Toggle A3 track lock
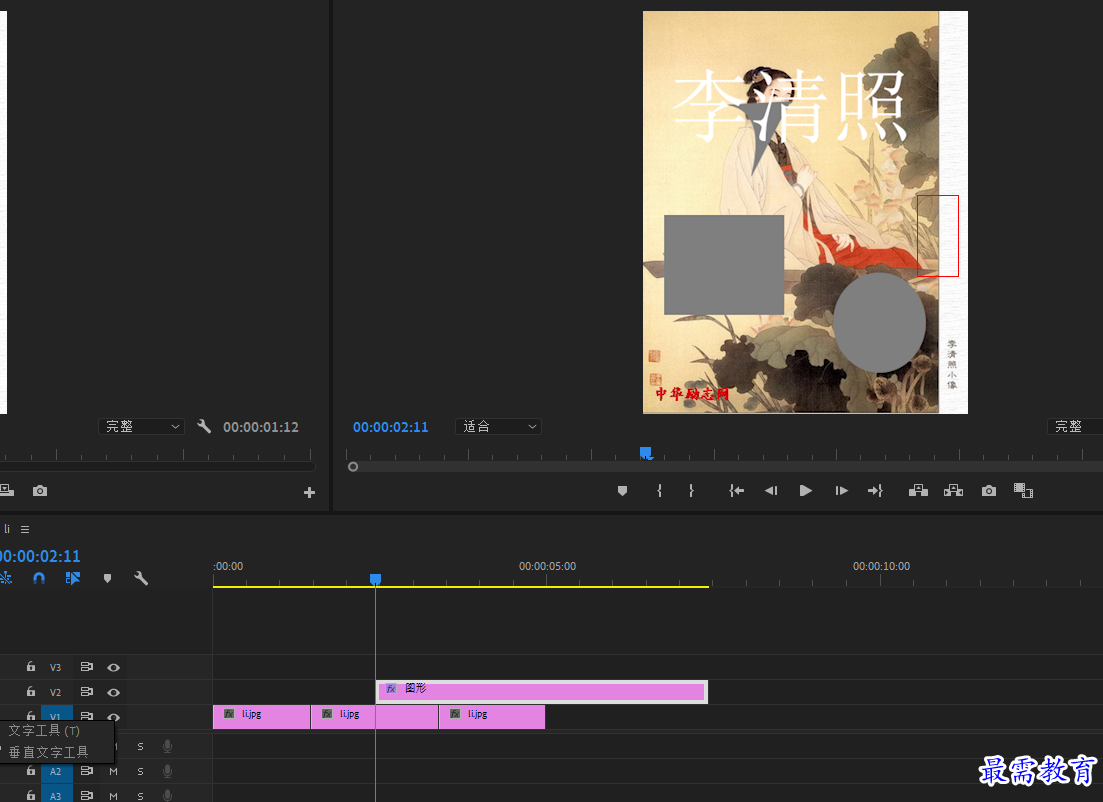This screenshot has height=802, width=1103. click(31, 795)
